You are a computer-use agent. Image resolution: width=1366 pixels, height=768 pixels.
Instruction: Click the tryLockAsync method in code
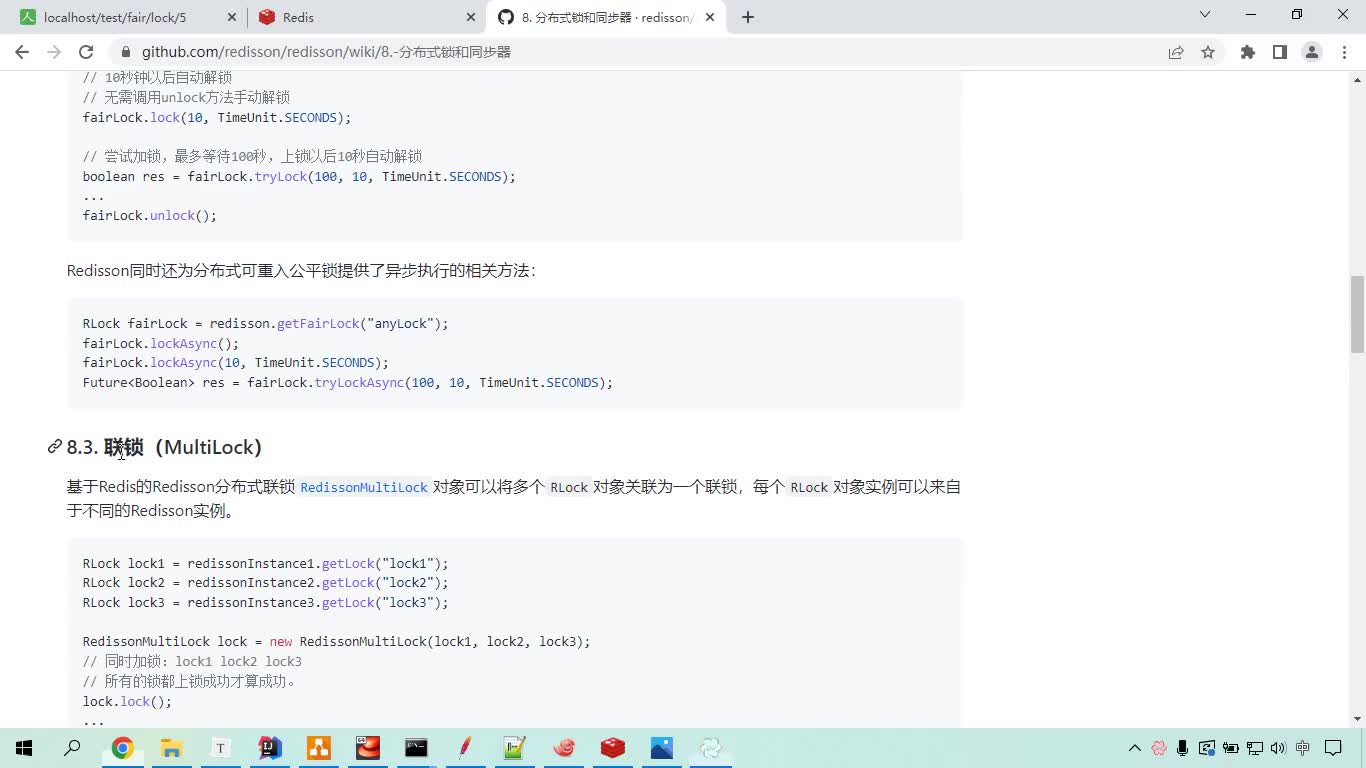tap(359, 383)
